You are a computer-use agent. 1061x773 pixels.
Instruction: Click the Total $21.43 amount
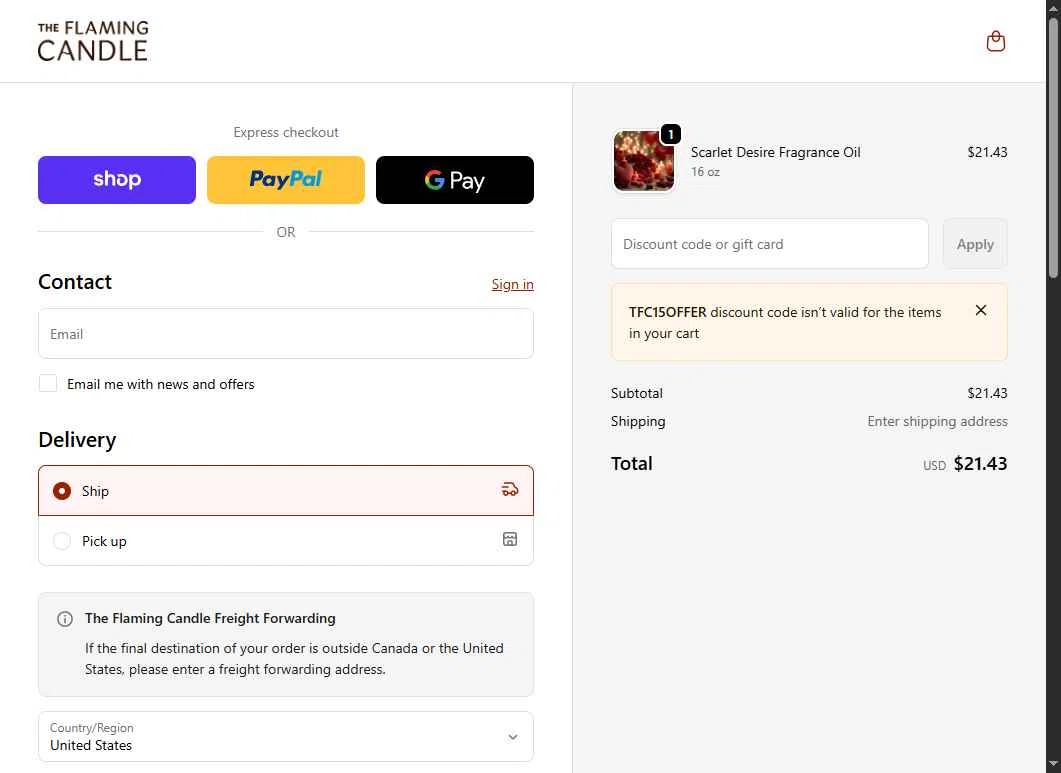click(x=980, y=464)
